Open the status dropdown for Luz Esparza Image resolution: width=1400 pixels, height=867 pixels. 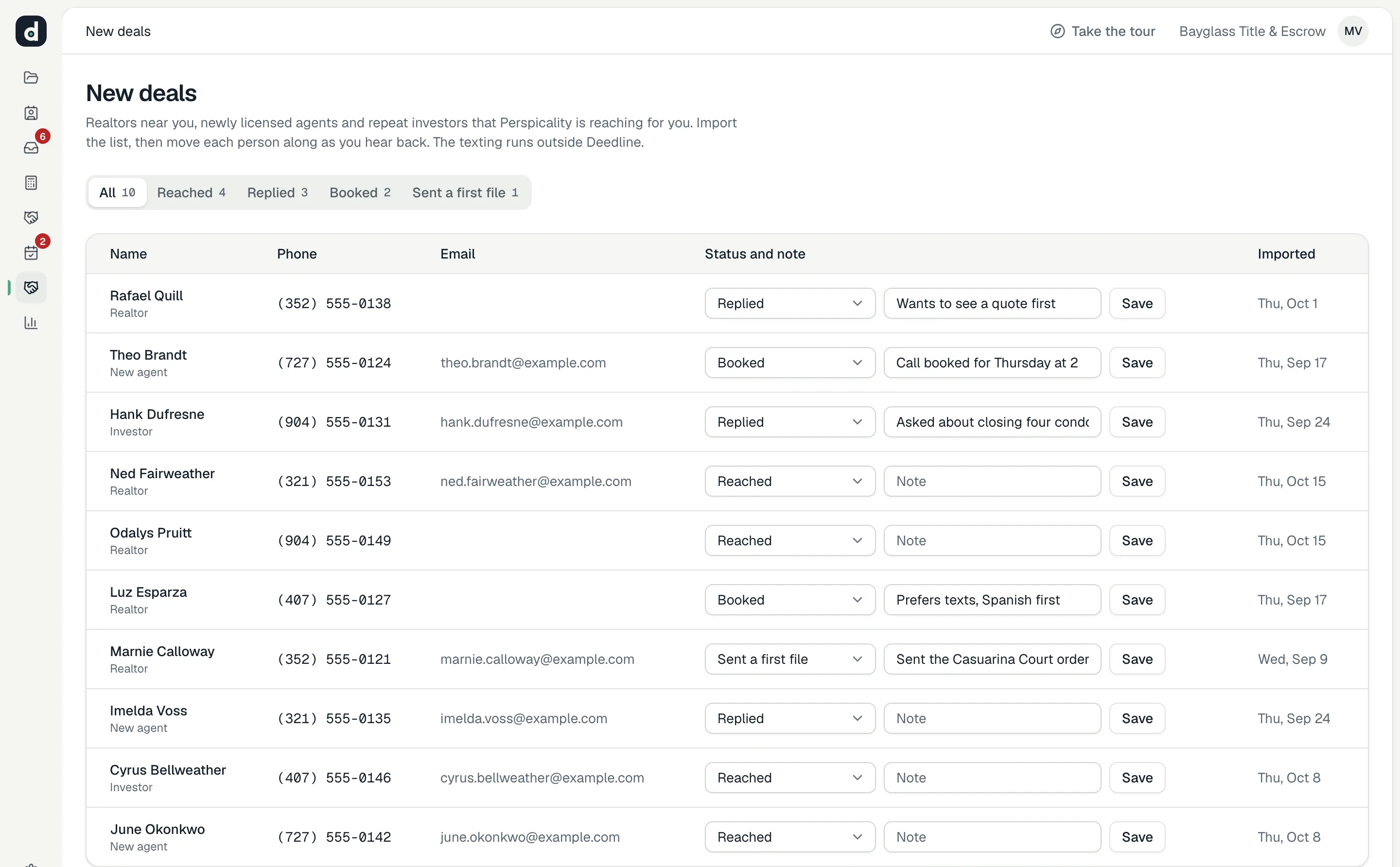790,600
